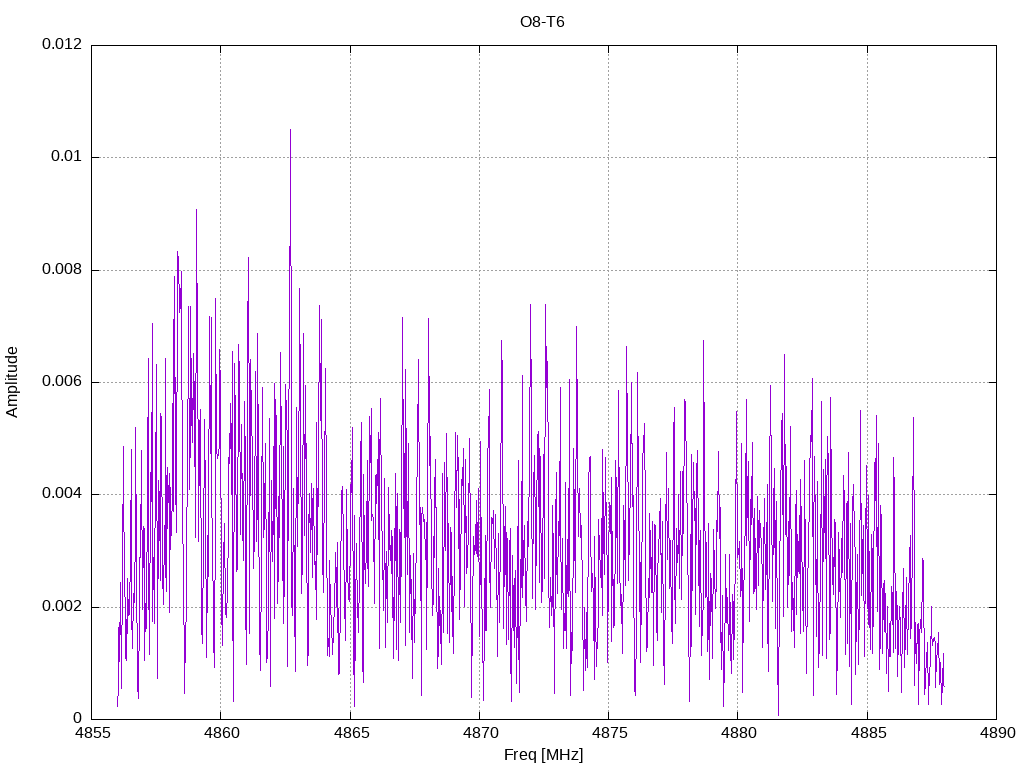Click the 0.006 y-axis tick value
Image resolution: width=1024 pixels, height=768 pixels.
62,381
